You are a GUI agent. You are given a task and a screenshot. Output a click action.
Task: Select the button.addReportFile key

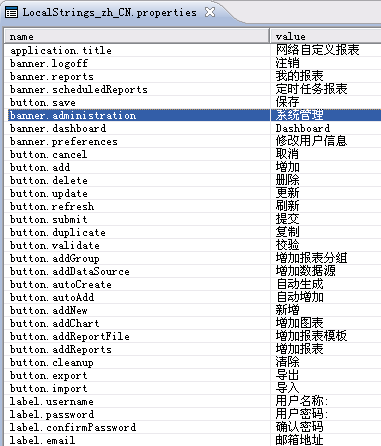70,336
